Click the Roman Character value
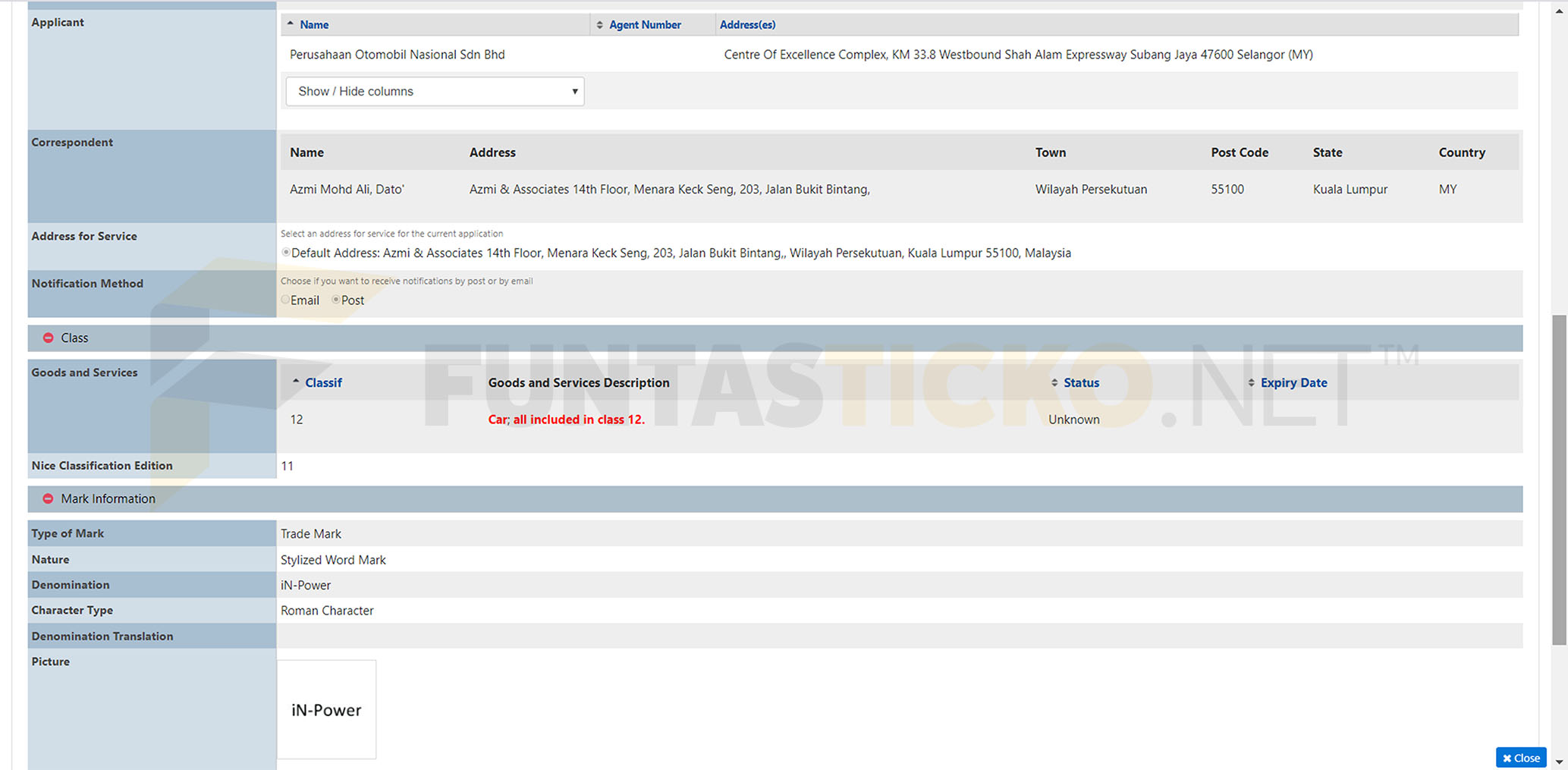The width and height of the screenshot is (1568, 770). (x=327, y=611)
